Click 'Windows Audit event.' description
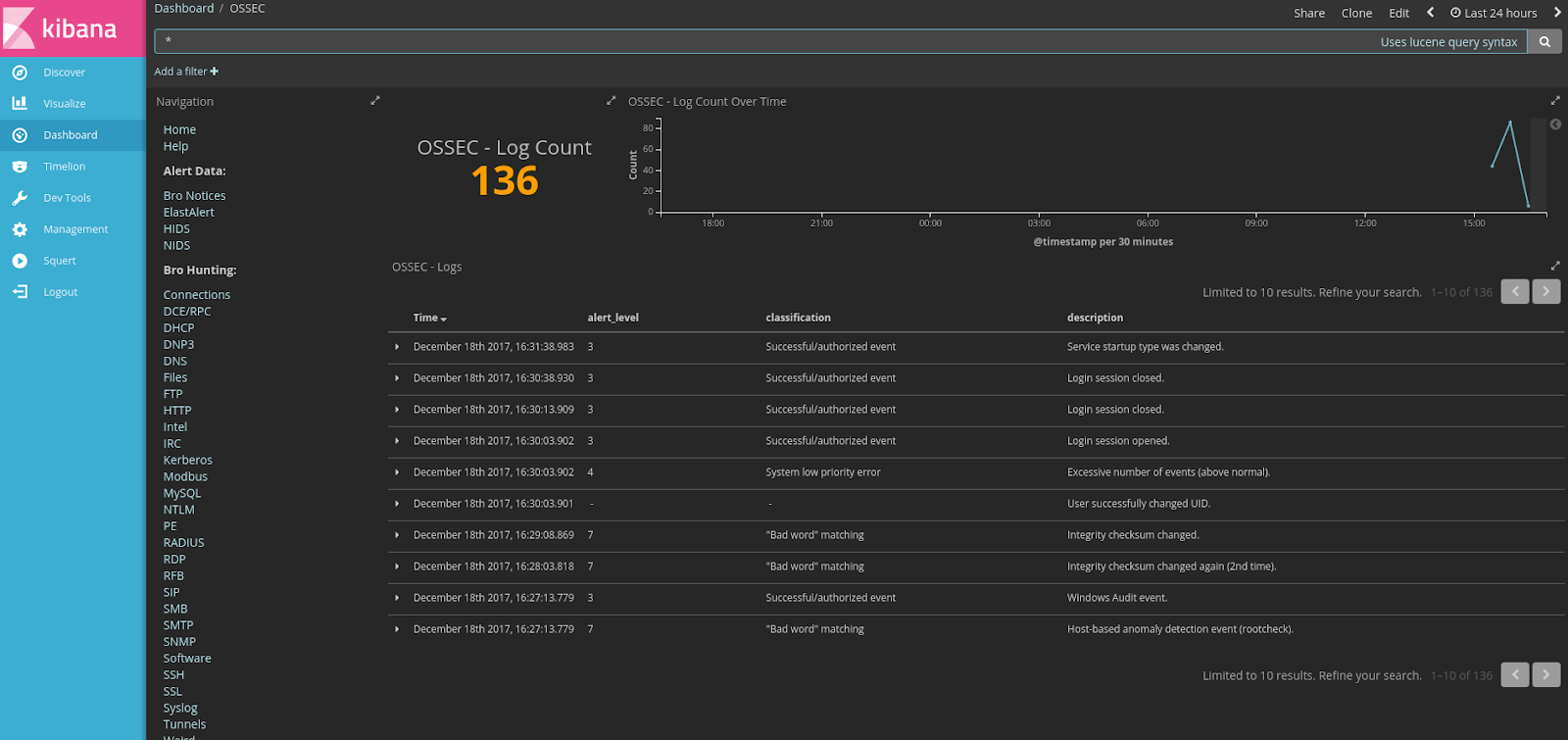The image size is (1568, 740). pos(1117,598)
